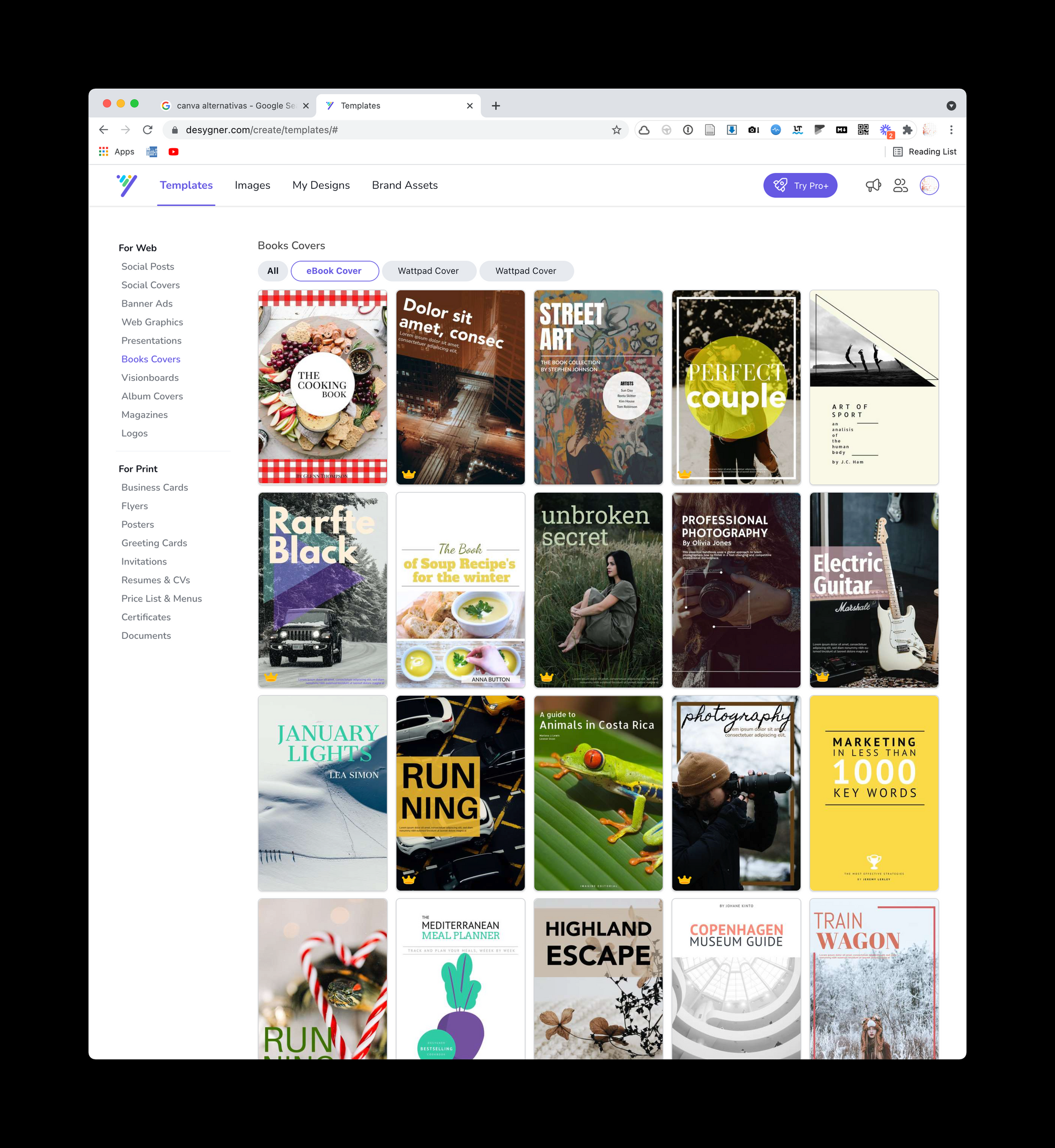Open Business Cards category link
1055x1148 pixels.
(155, 487)
